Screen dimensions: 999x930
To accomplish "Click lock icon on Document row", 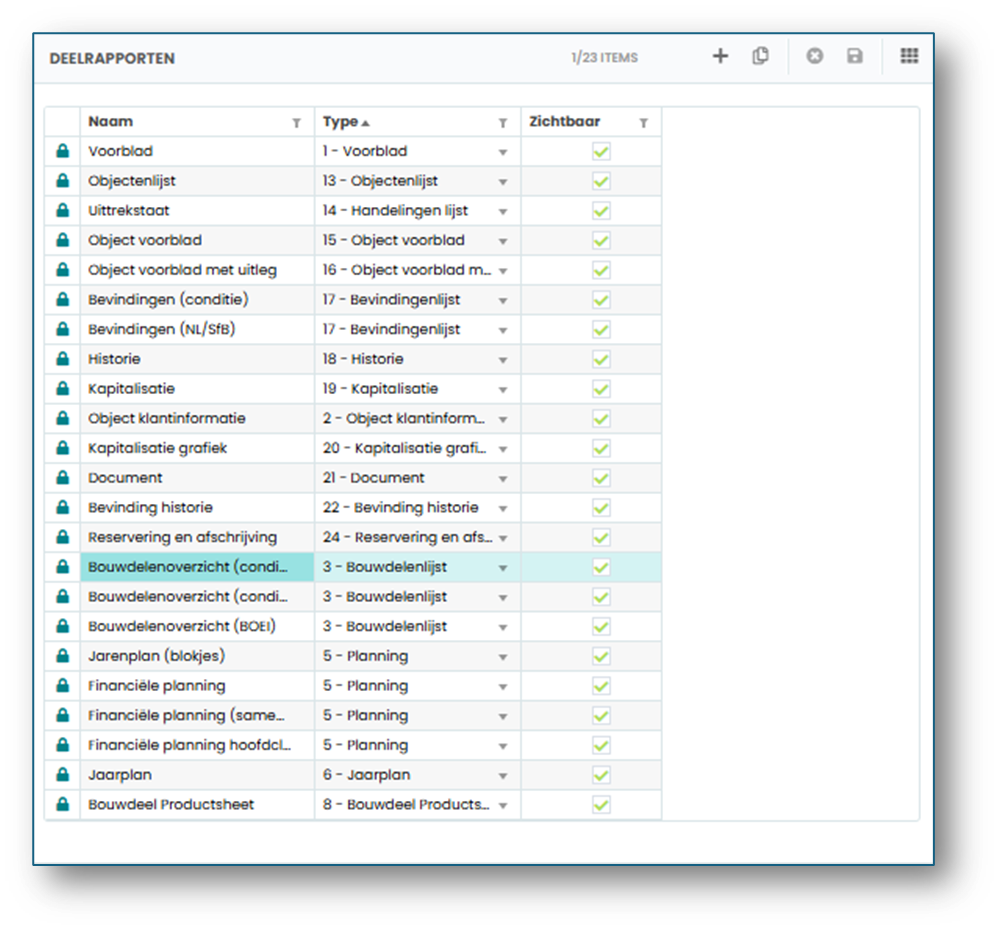I will click(x=62, y=478).
